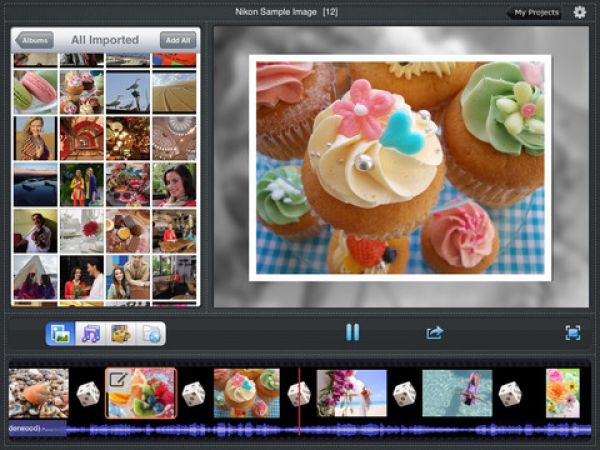The image size is (600, 450).
Task: Click the first transition dice after seashell clip
Action: click(88, 394)
